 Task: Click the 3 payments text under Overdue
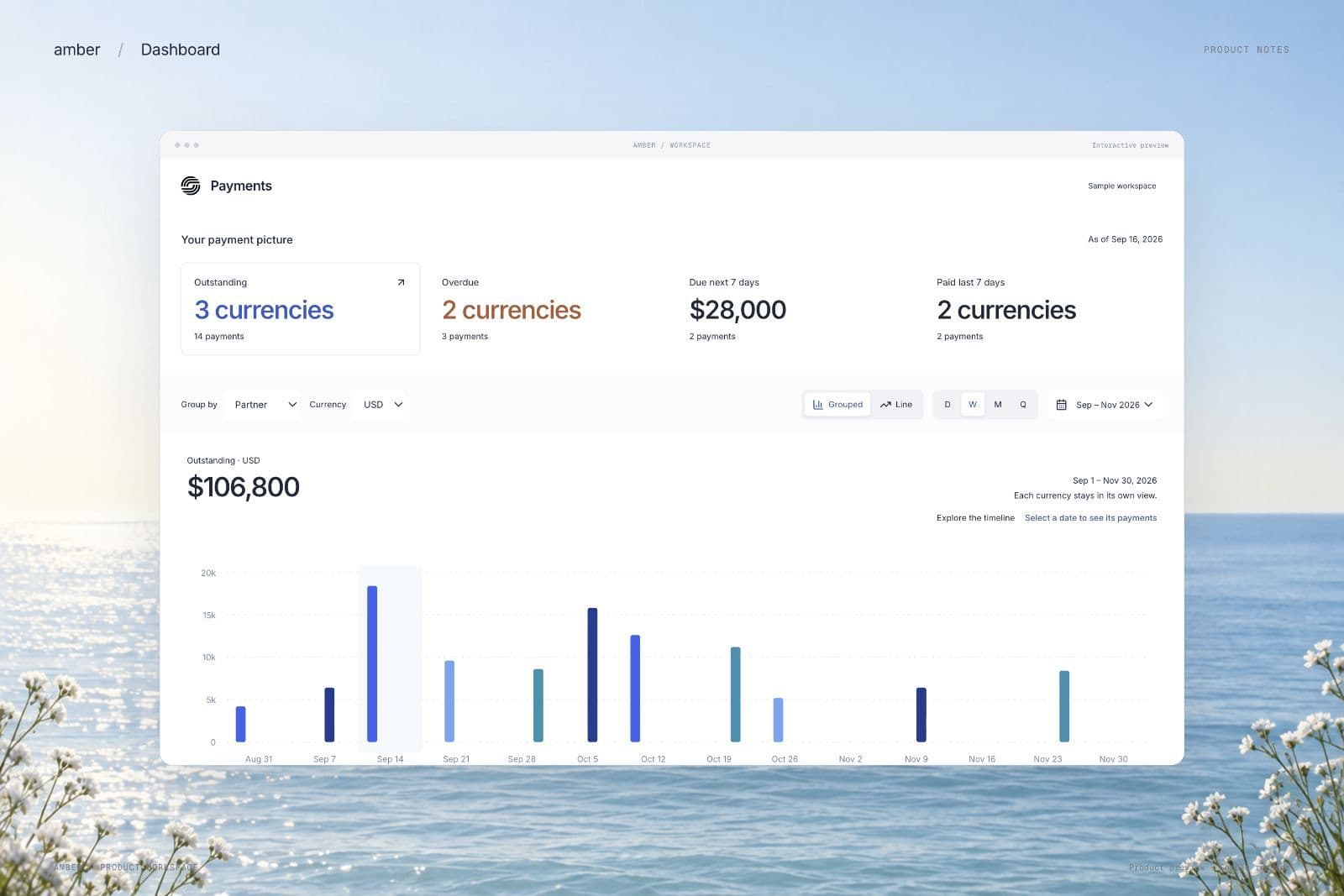pyautogui.click(x=465, y=337)
